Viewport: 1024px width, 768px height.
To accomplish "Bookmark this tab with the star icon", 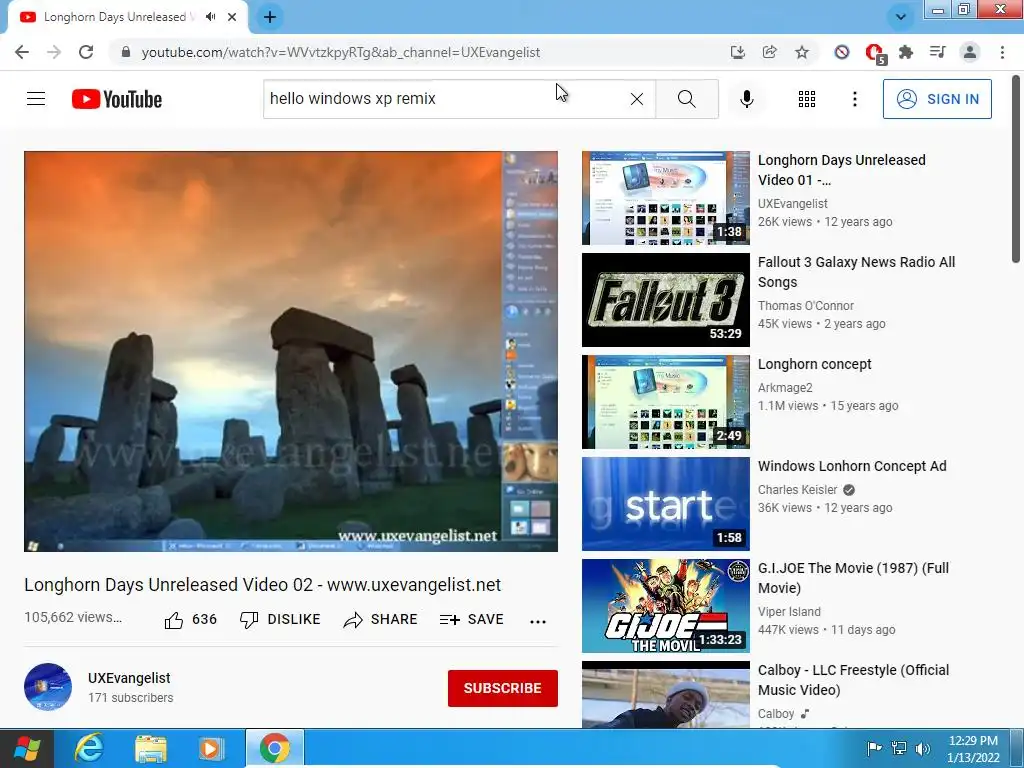I will point(802,52).
